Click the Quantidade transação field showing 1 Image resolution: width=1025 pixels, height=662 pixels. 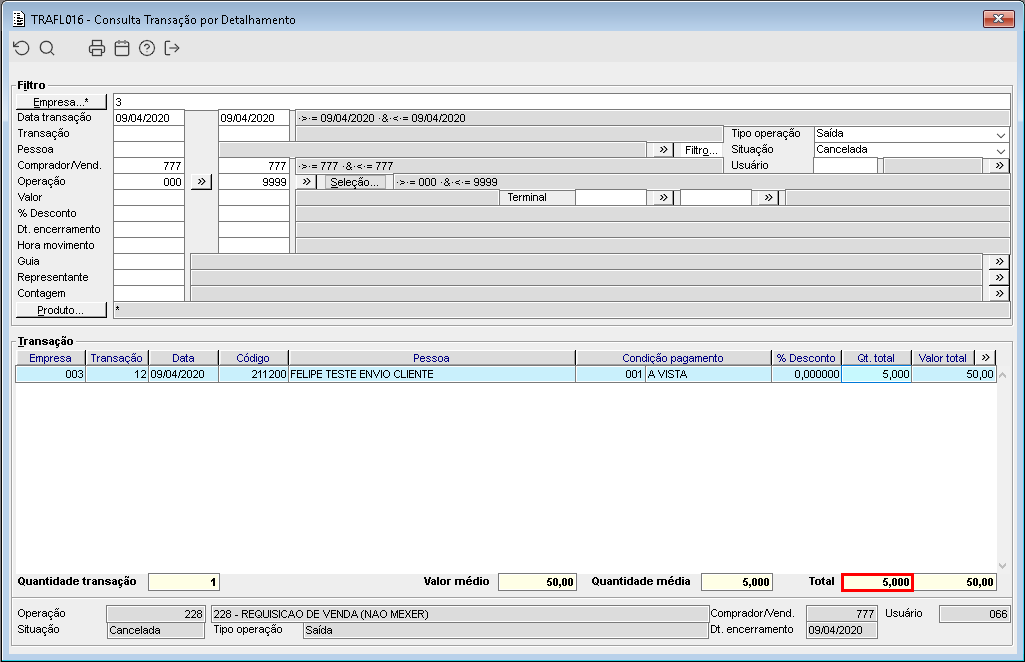tap(184, 582)
